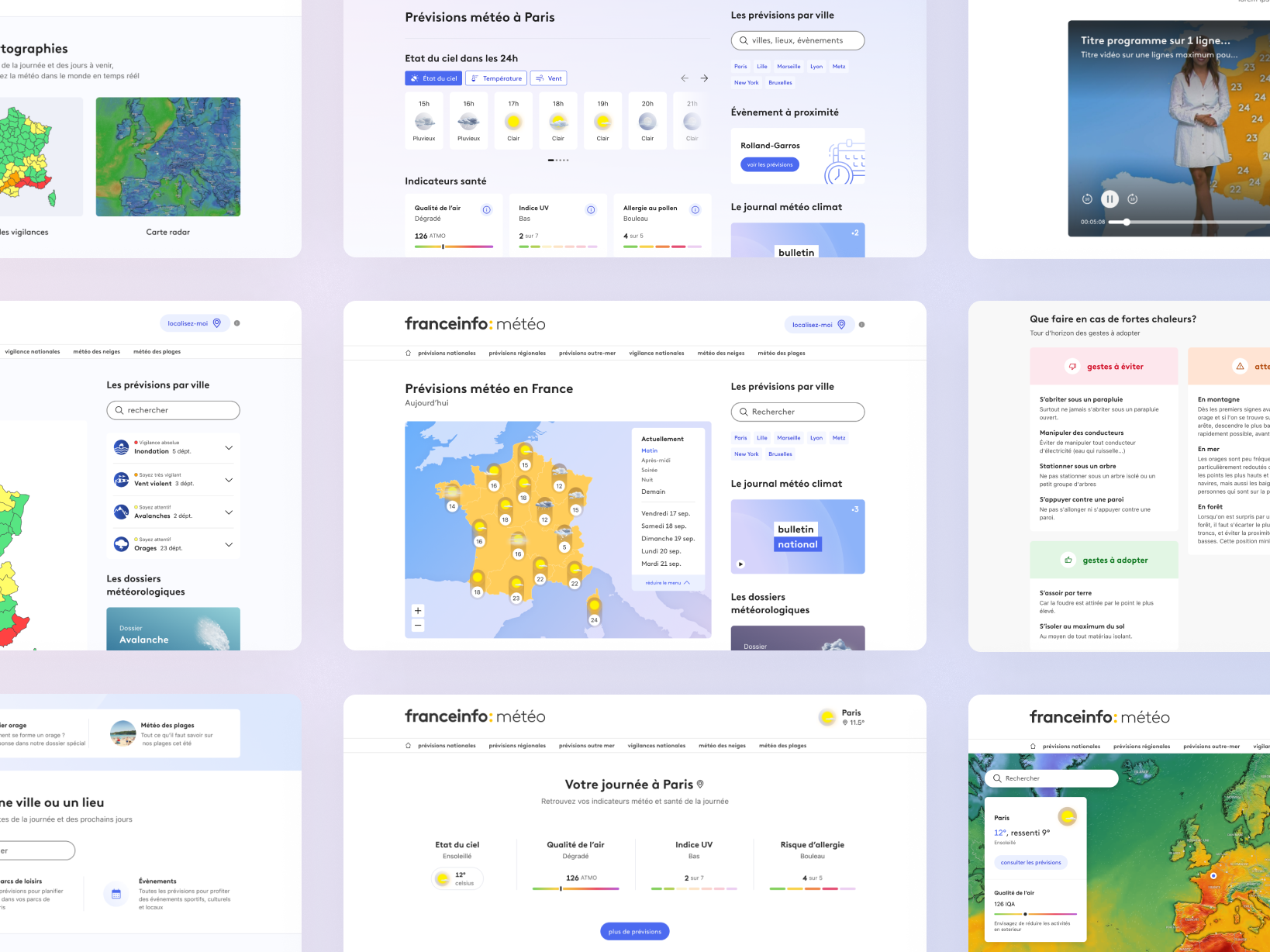Viewport: 1270px width, 952px height.
Task: Open 'prévisions outre-mer' in the France forecast nav
Action: (x=587, y=353)
